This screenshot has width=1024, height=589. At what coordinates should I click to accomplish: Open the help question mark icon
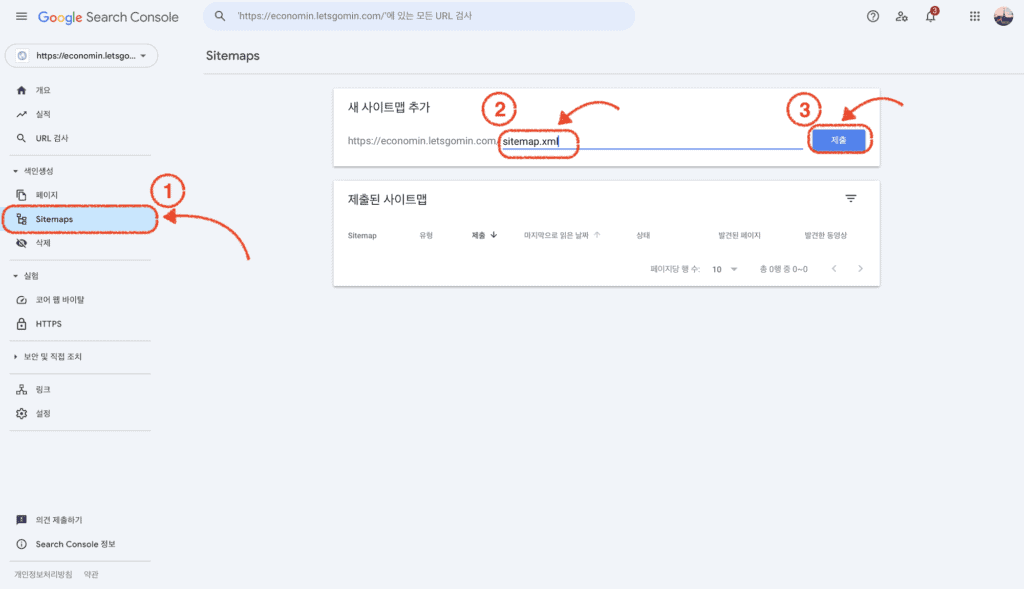point(872,16)
